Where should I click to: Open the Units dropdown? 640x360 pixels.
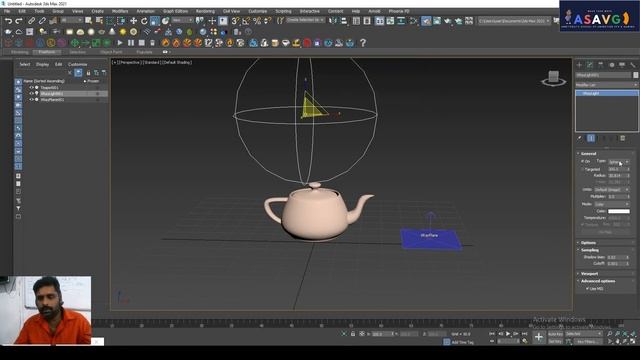point(611,190)
